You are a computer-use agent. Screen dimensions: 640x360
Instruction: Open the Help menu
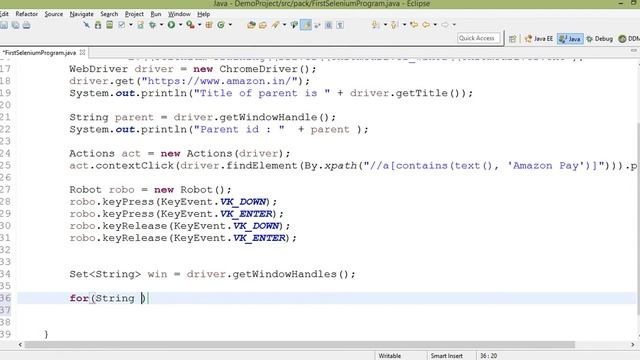click(204, 14)
